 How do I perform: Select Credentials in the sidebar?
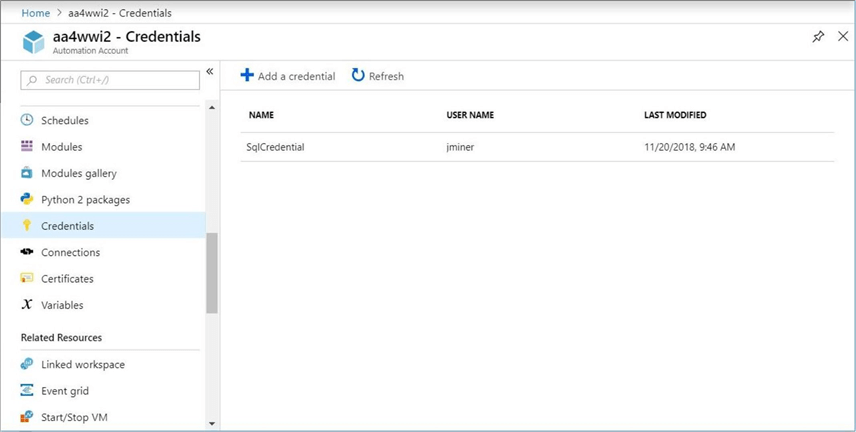pyautogui.click(x=103, y=226)
